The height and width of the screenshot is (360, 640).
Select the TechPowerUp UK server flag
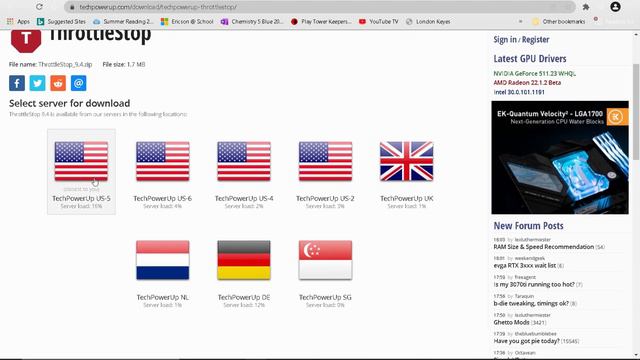pos(407,161)
